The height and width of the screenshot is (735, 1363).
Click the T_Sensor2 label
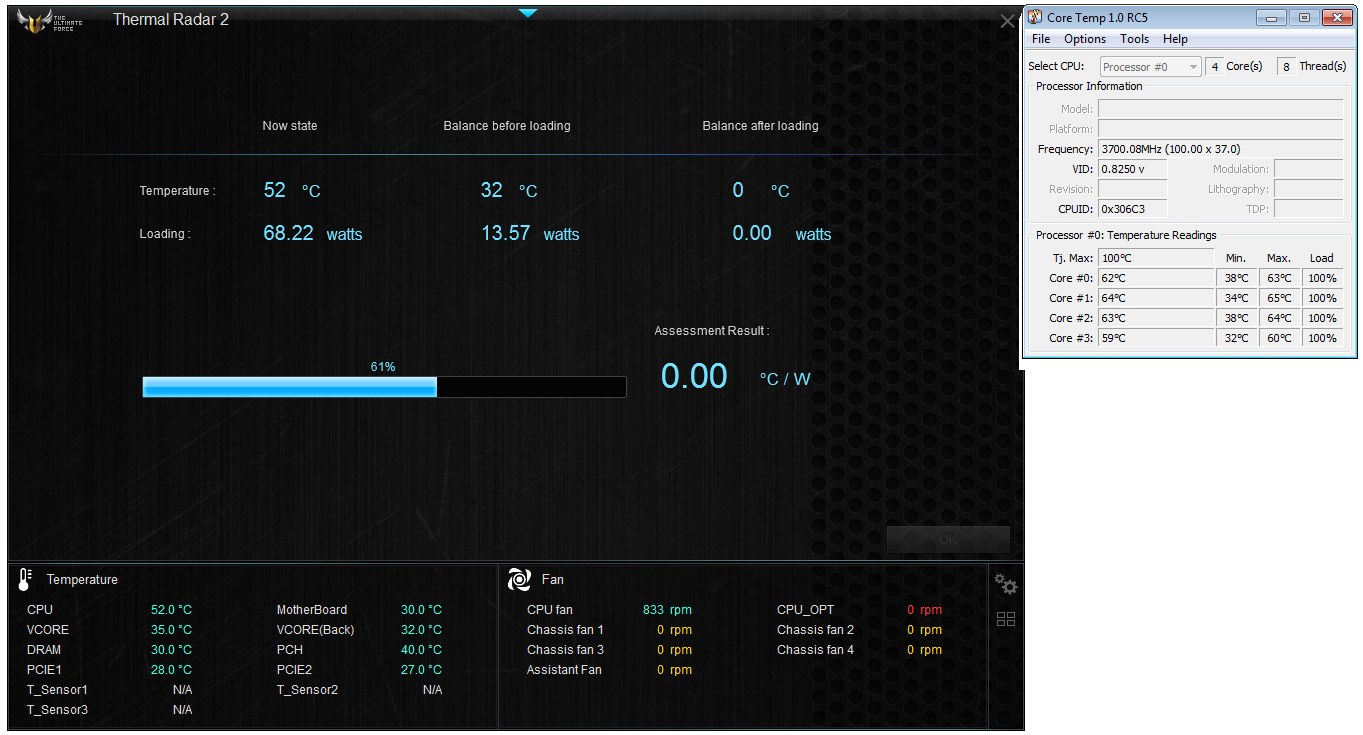[x=307, y=690]
